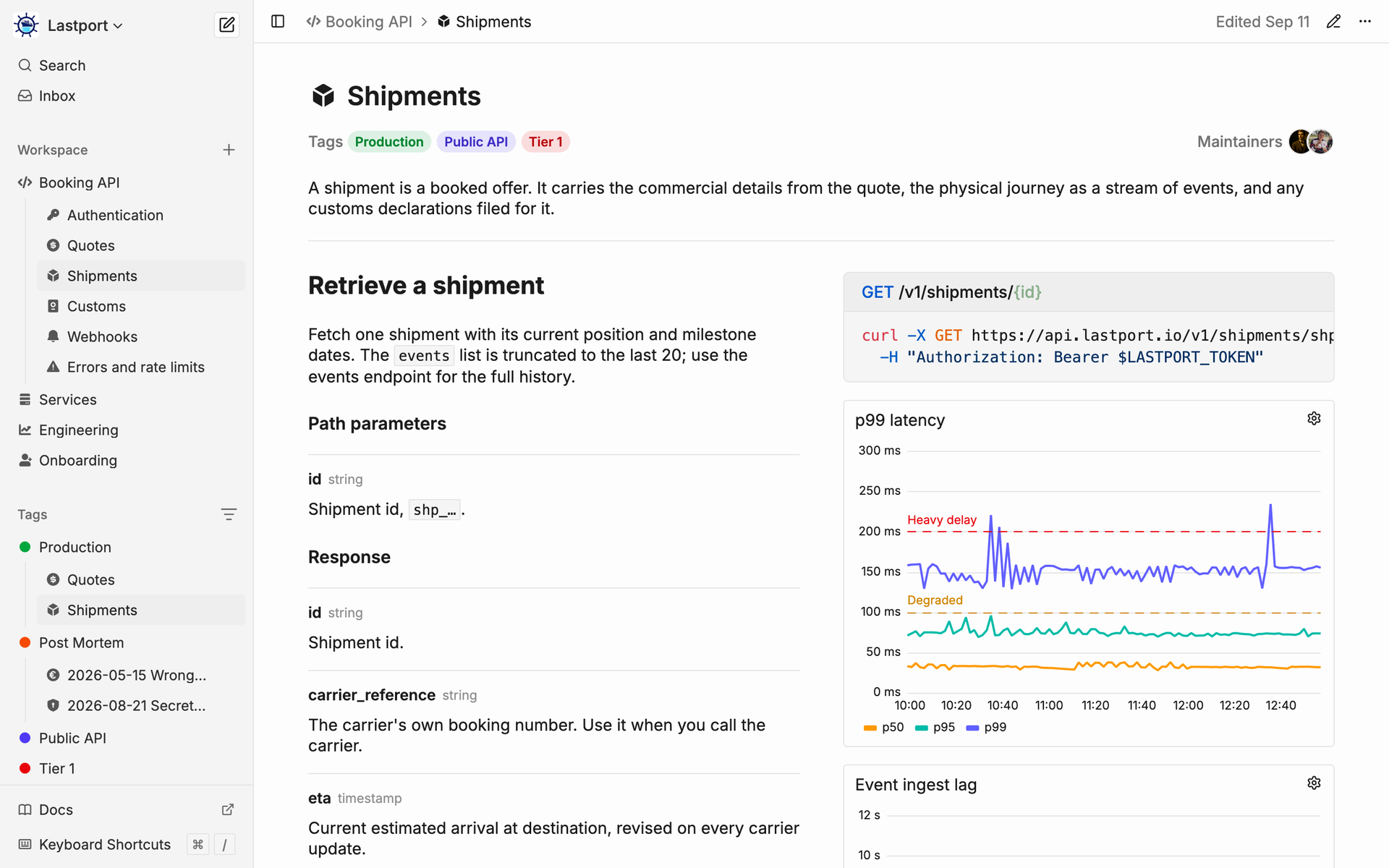Add a workspace item with plus icon
This screenshot has height=868, width=1389.
tap(229, 150)
